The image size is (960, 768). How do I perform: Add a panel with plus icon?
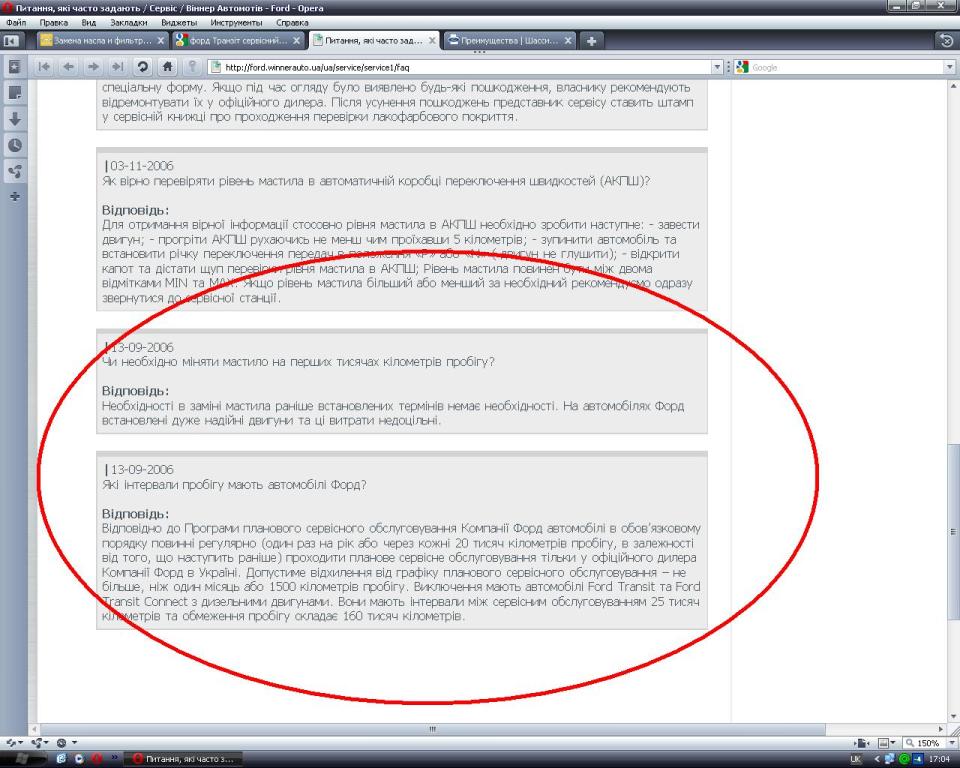click(15, 196)
